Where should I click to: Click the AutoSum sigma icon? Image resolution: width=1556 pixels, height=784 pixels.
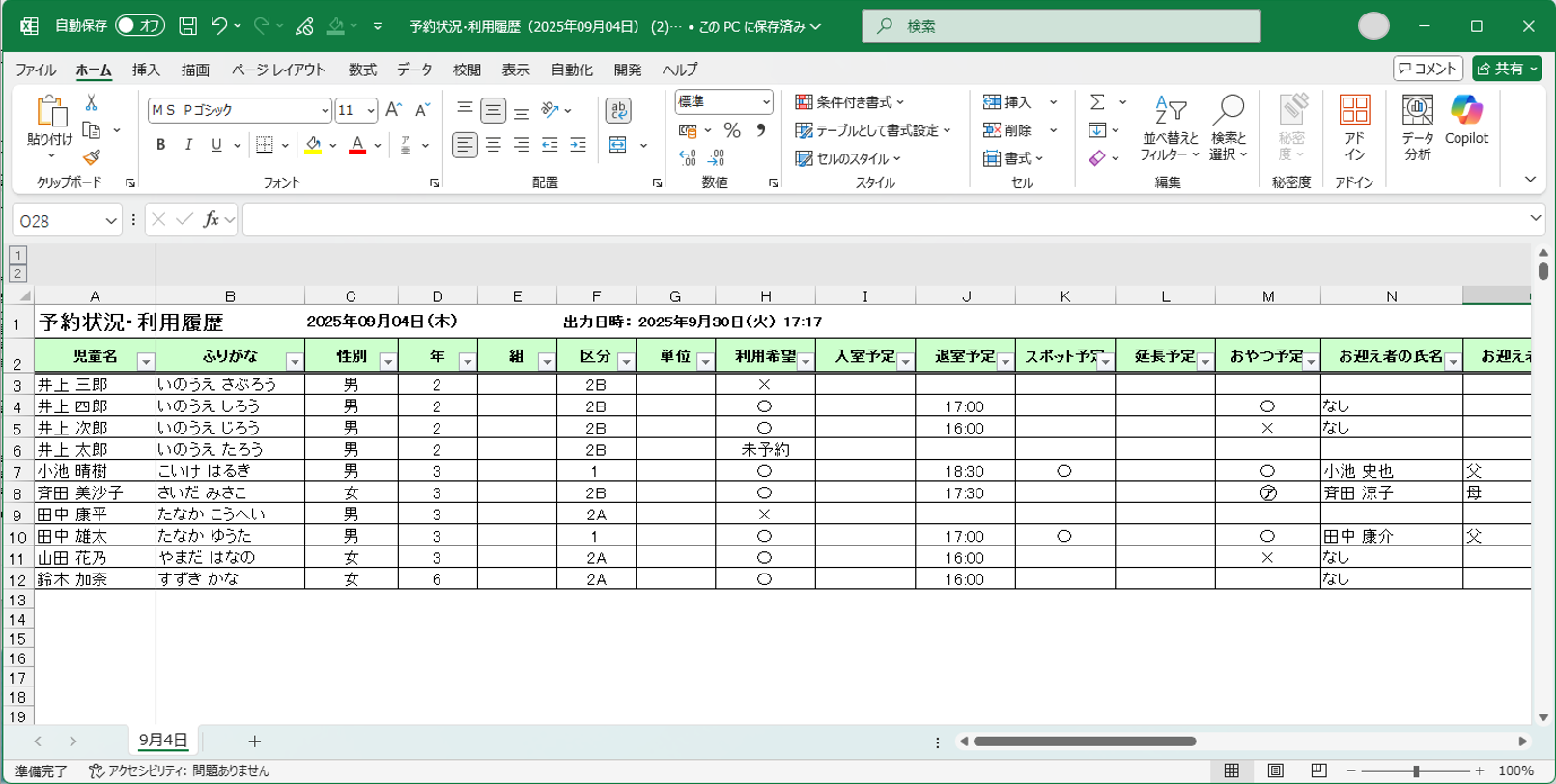coord(1097,102)
